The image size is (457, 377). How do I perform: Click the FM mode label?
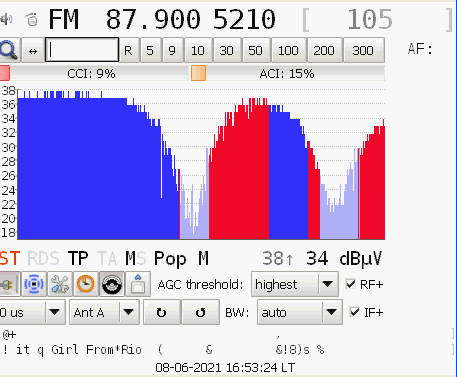(x=64, y=20)
